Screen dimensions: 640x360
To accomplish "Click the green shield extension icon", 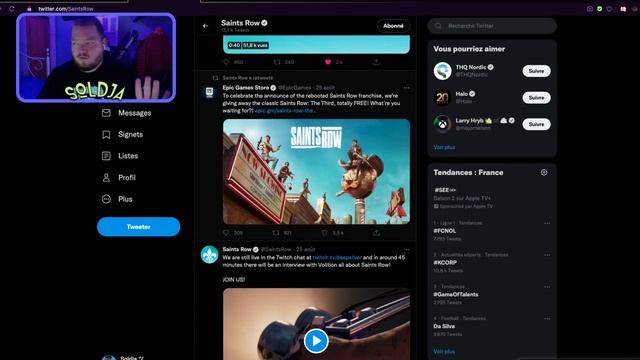I will (x=600, y=9).
